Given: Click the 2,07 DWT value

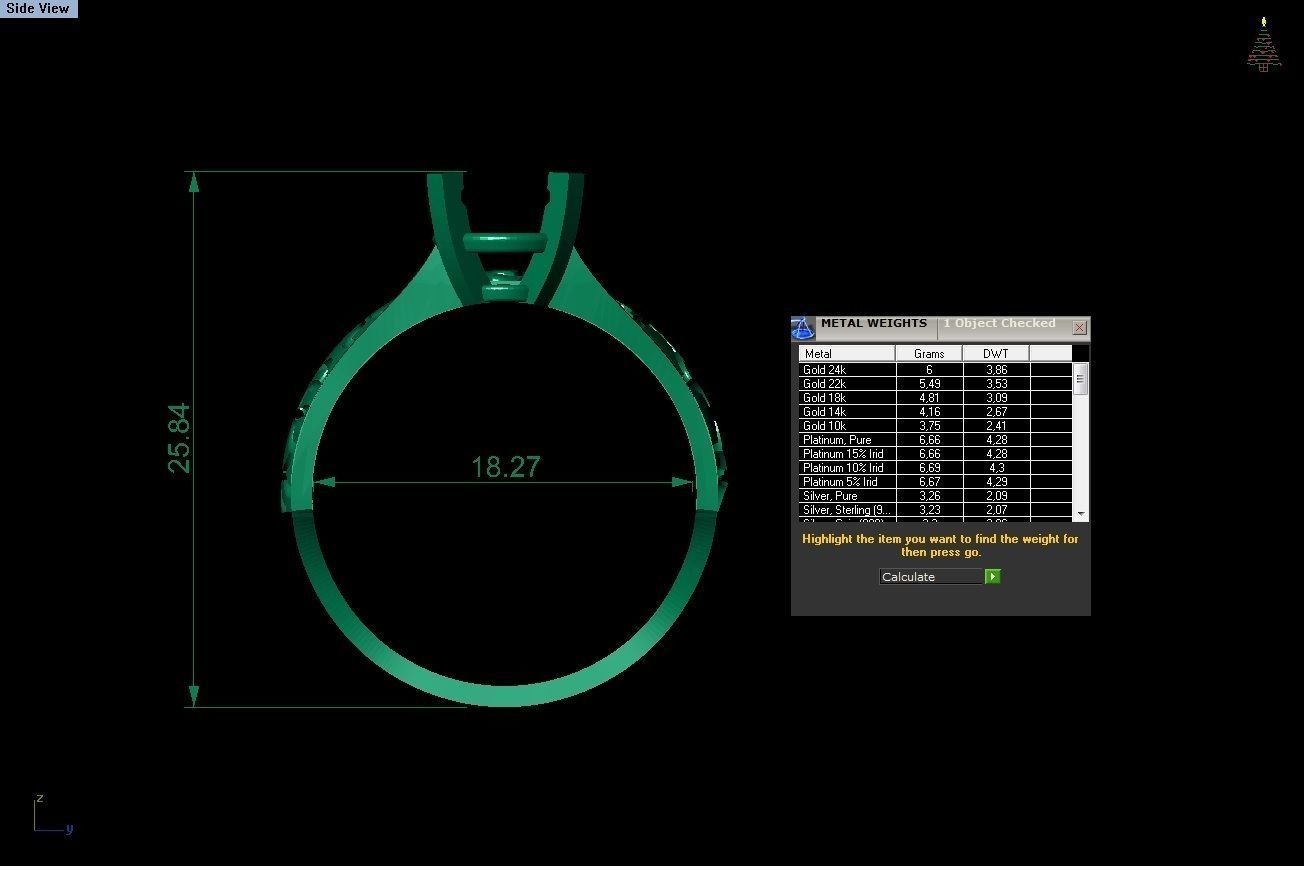Looking at the screenshot, I should [x=996, y=510].
